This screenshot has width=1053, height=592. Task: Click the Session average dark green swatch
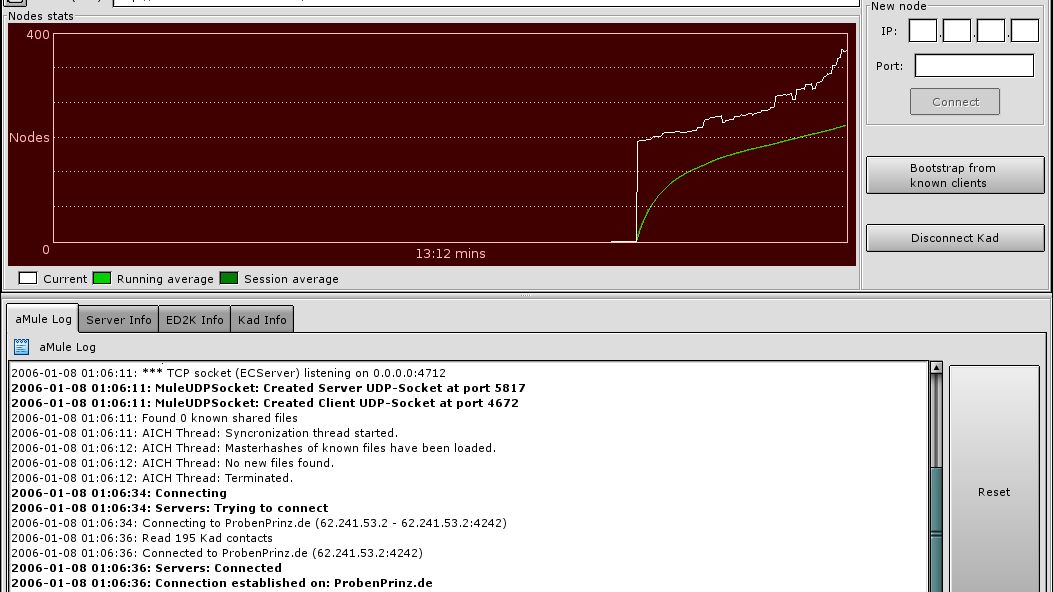(x=228, y=278)
